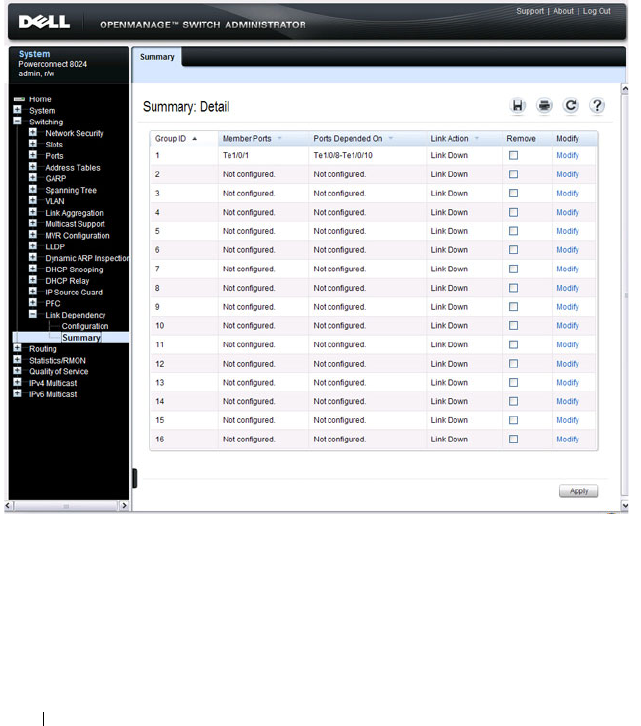The height and width of the screenshot is (726, 641).
Task: Check the Remove box for group 10
Action: (513, 325)
